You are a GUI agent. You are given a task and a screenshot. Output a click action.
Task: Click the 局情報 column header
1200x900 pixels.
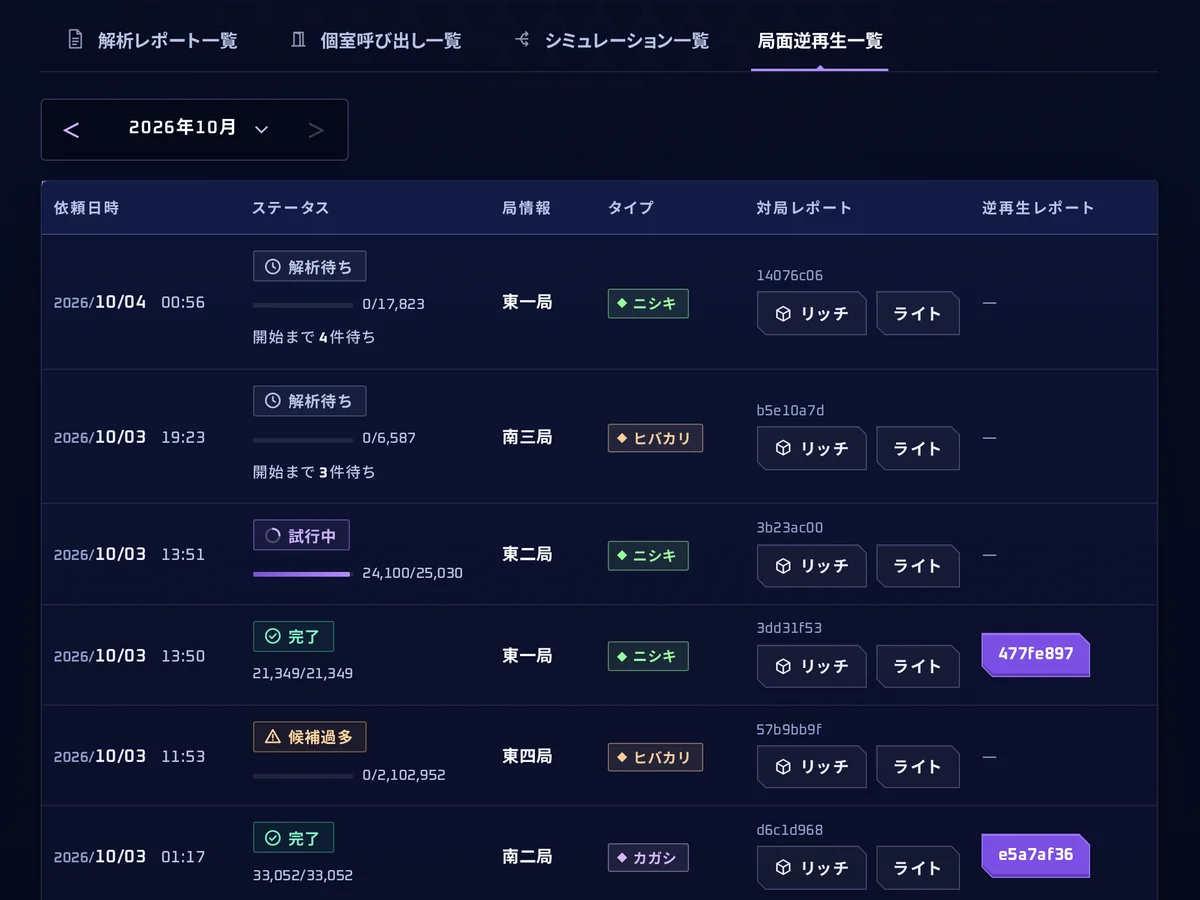(x=527, y=208)
